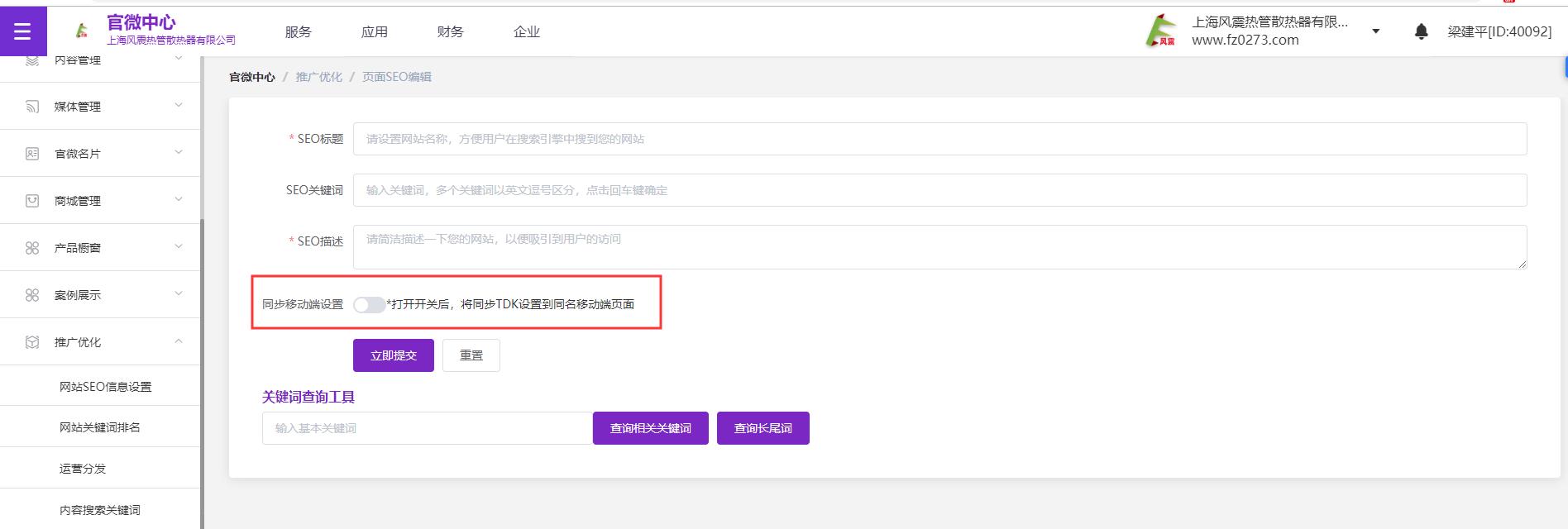Expand the 案例展示 chevron
Screen dimensions: 1568x529
click(x=179, y=293)
